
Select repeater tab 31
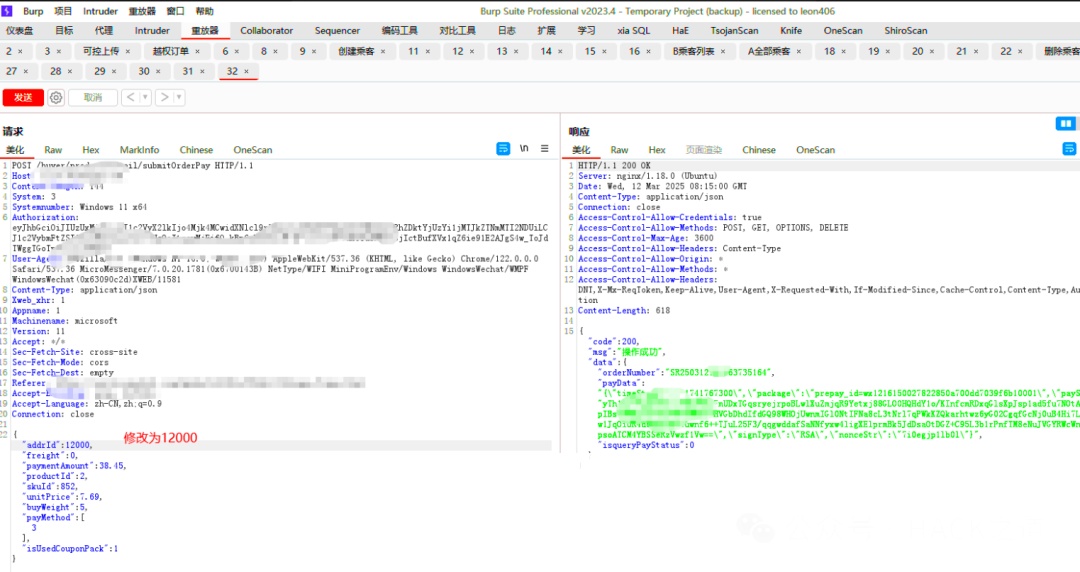tap(187, 72)
